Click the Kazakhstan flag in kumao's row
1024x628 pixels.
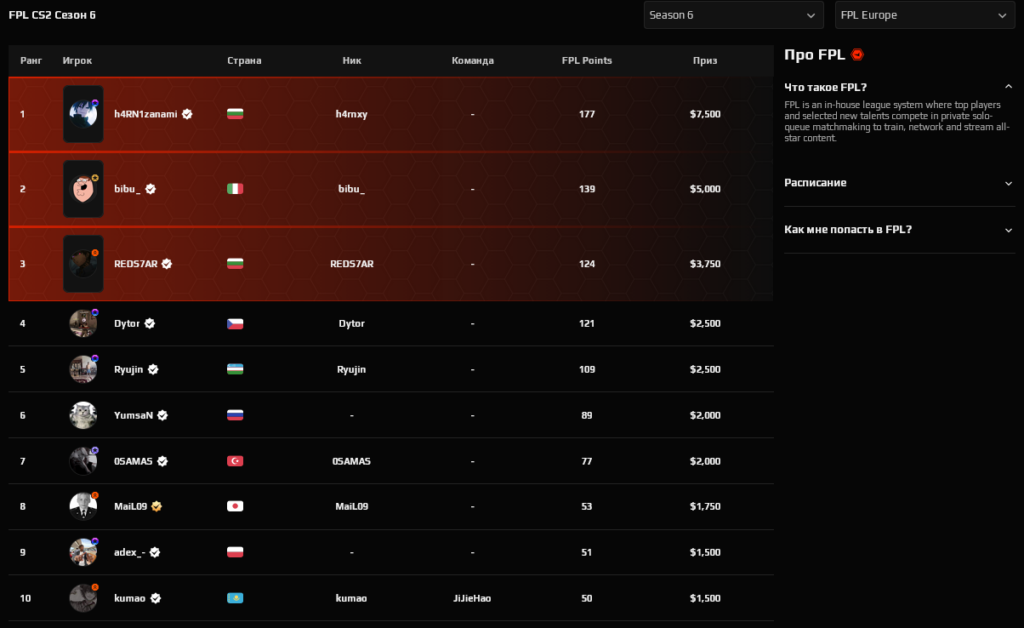236,598
